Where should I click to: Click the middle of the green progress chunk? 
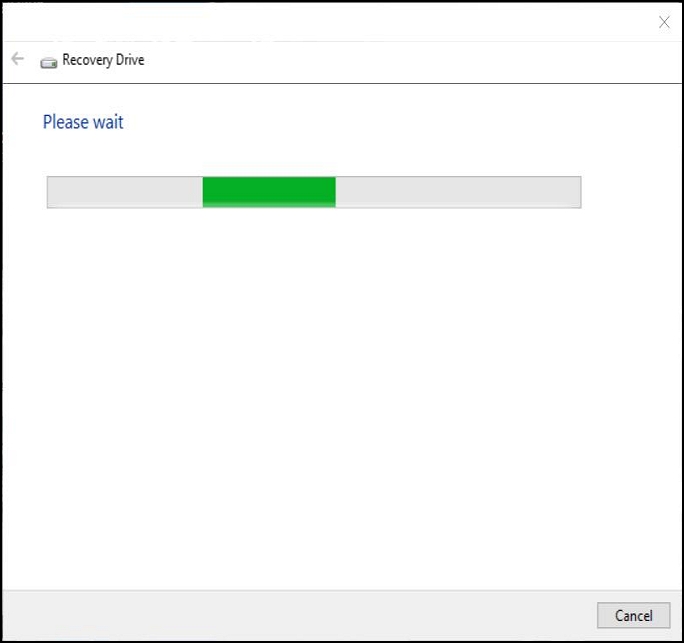coord(269,192)
